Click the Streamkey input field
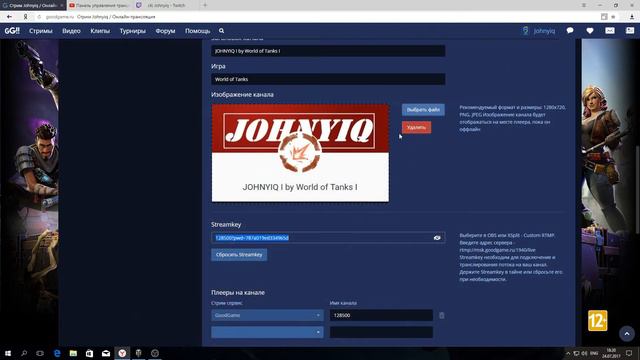640x360 pixels. point(328,238)
